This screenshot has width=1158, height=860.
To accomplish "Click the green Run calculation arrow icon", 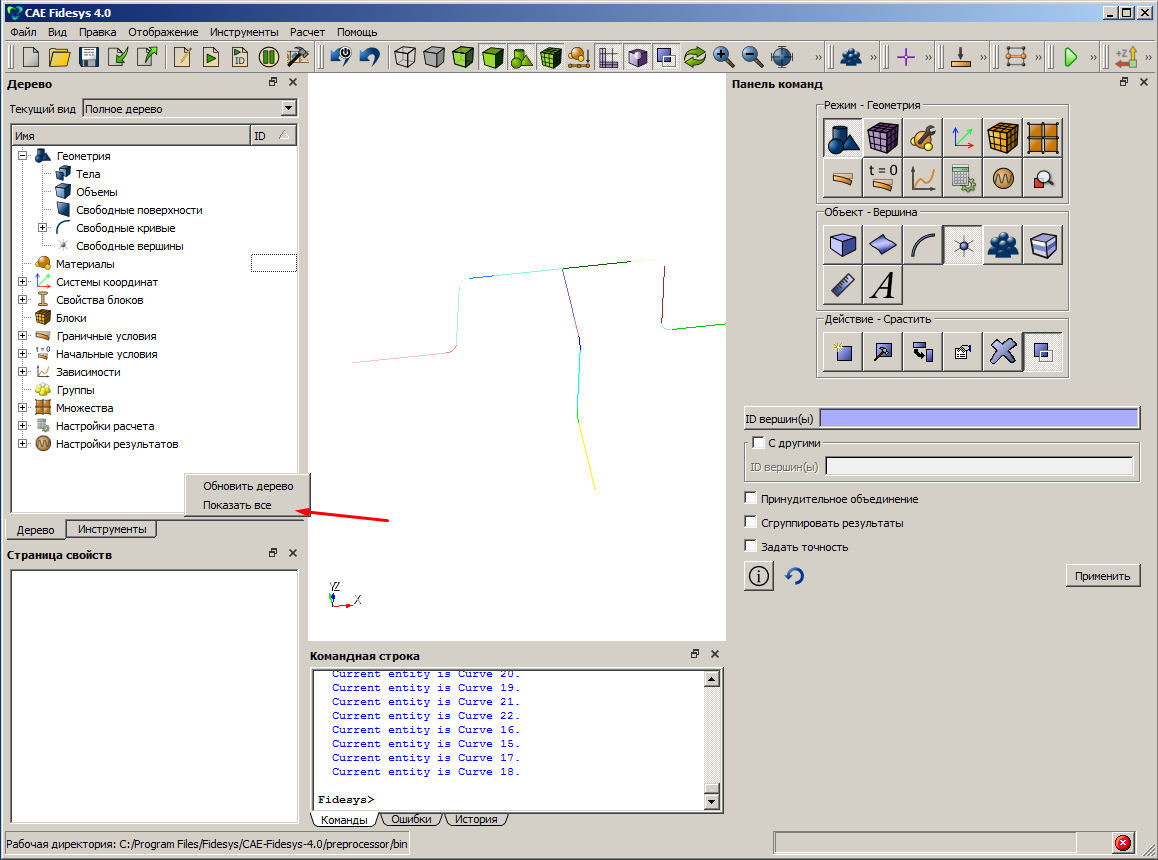I will (1070, 57).
